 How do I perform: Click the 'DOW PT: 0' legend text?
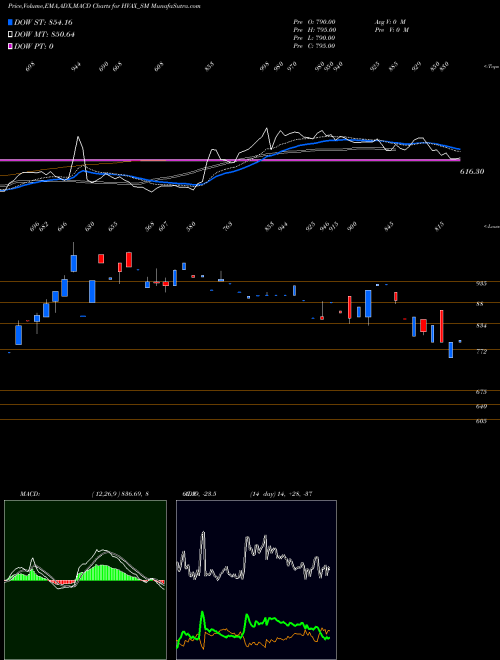tap(34, 46)
